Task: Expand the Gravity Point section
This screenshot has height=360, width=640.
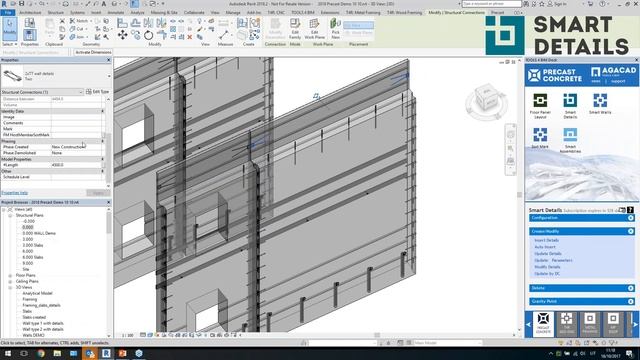Action: pos(631,301)
